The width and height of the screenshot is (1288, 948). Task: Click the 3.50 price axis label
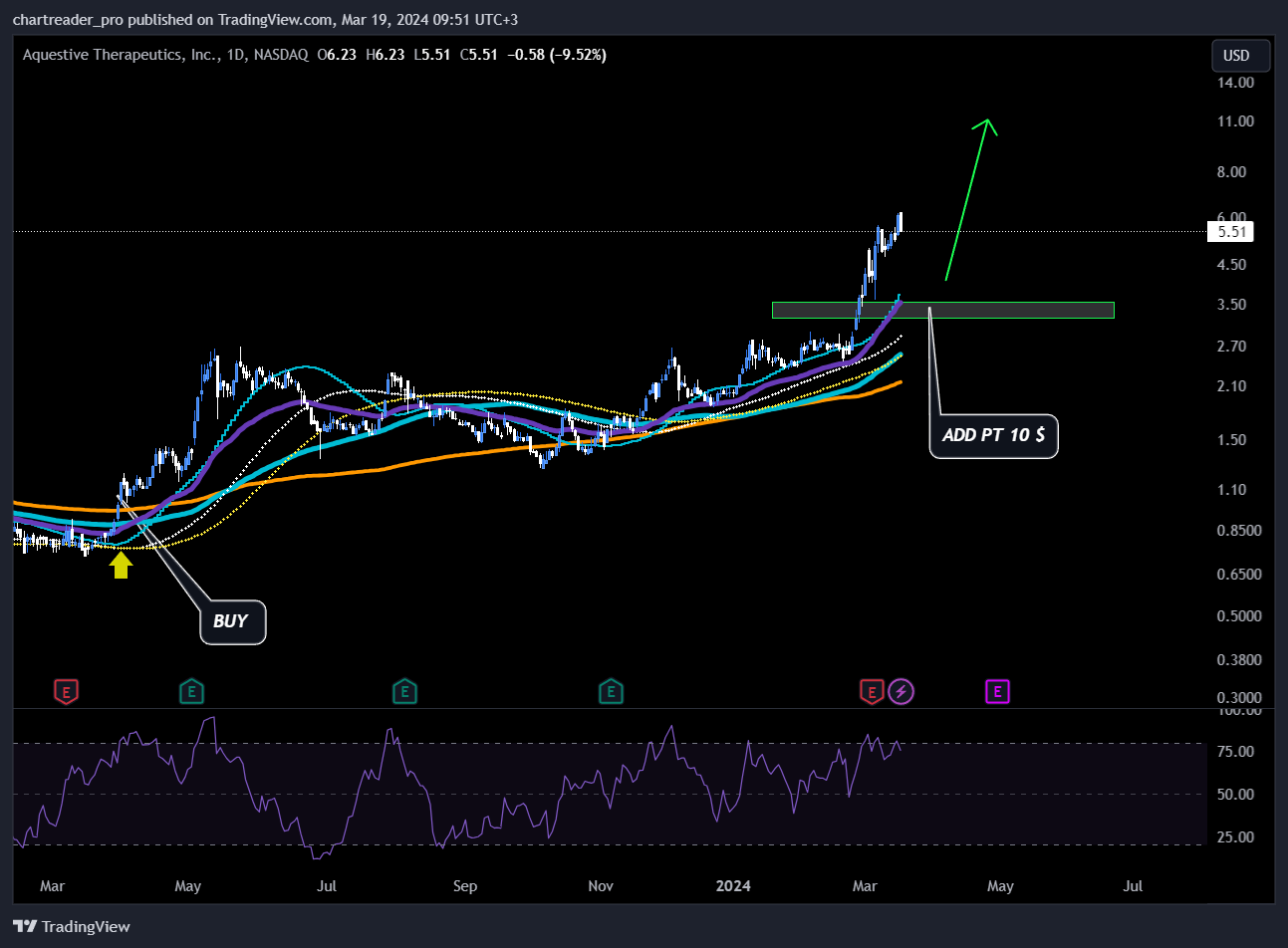point(1232,305)
